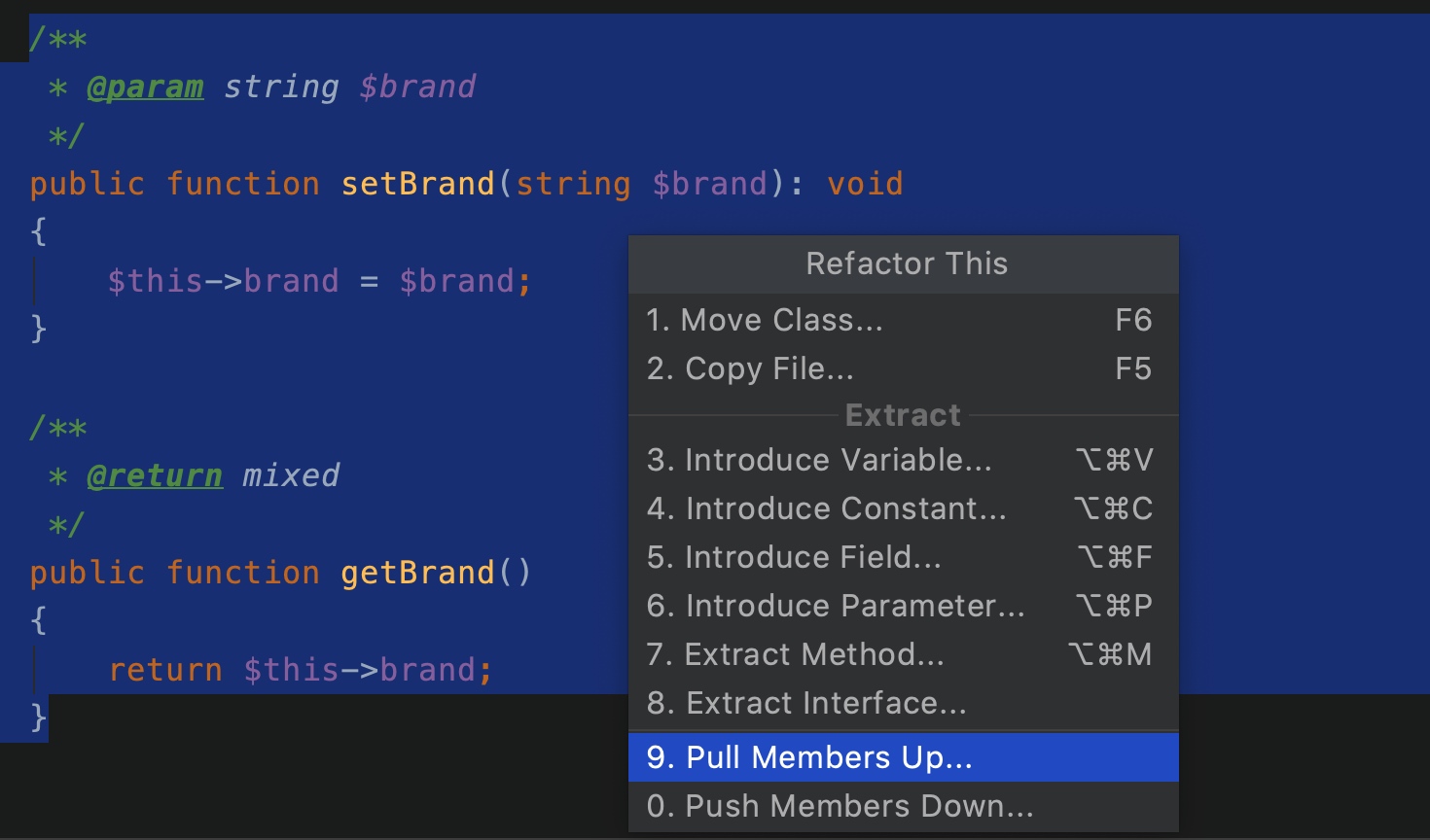Click the setBrand method name

tap(417, 184)
